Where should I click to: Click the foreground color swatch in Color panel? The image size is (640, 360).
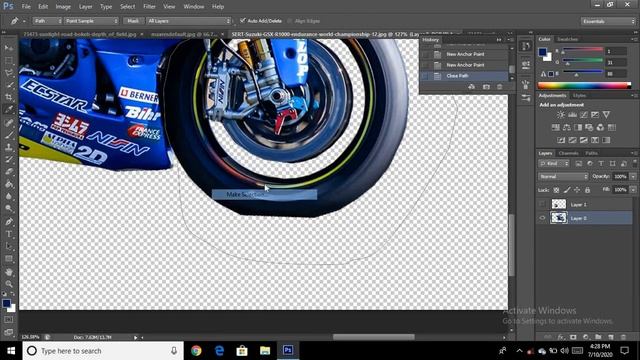[x=542, y=52]
